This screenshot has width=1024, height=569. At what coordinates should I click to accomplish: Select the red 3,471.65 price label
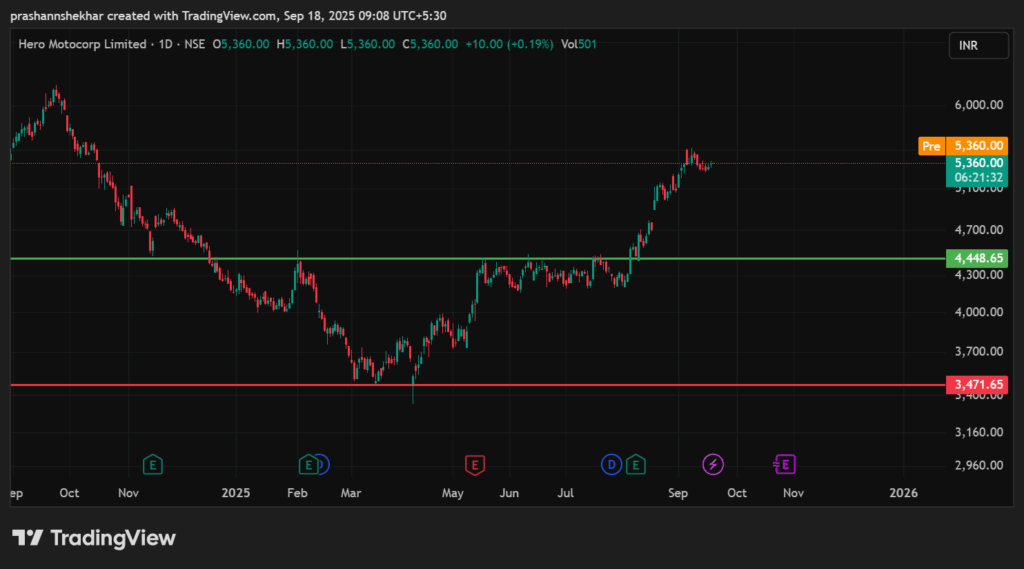pyautogui.click(x=978, y=384)
